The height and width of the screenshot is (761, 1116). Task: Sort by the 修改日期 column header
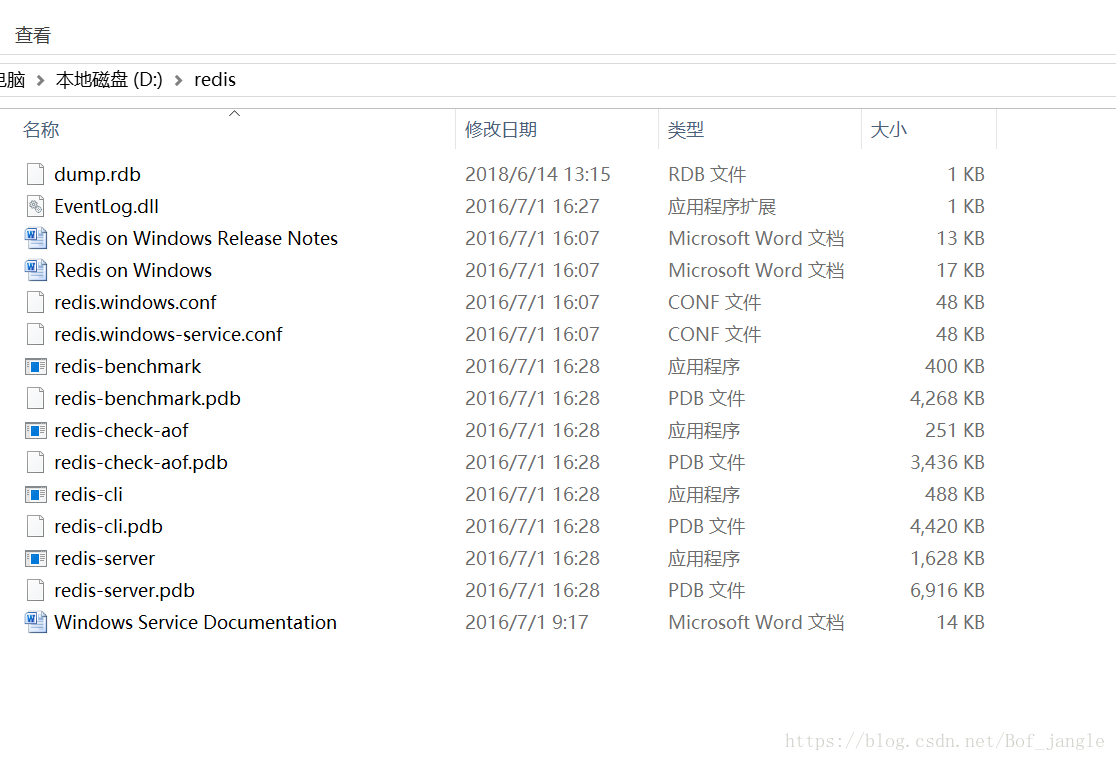(x=501, y=130)
